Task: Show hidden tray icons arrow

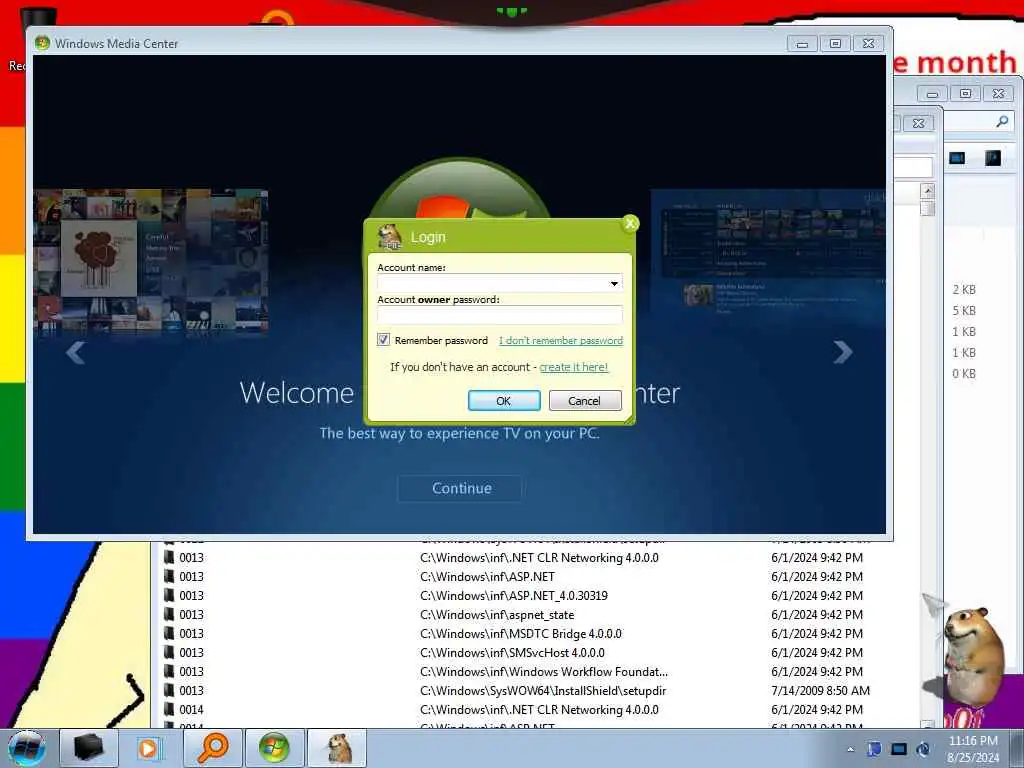Action: (850, 749)
